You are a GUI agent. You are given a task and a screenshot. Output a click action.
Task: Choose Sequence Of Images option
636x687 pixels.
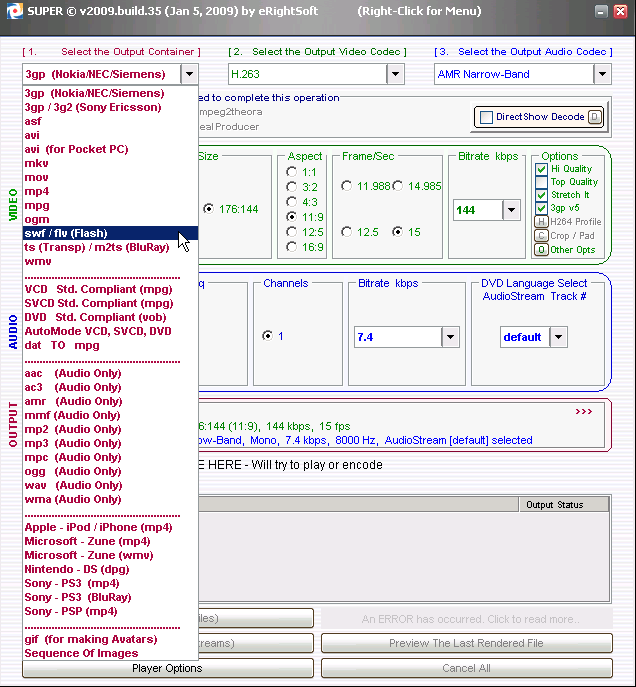click(x=110, y=654)
